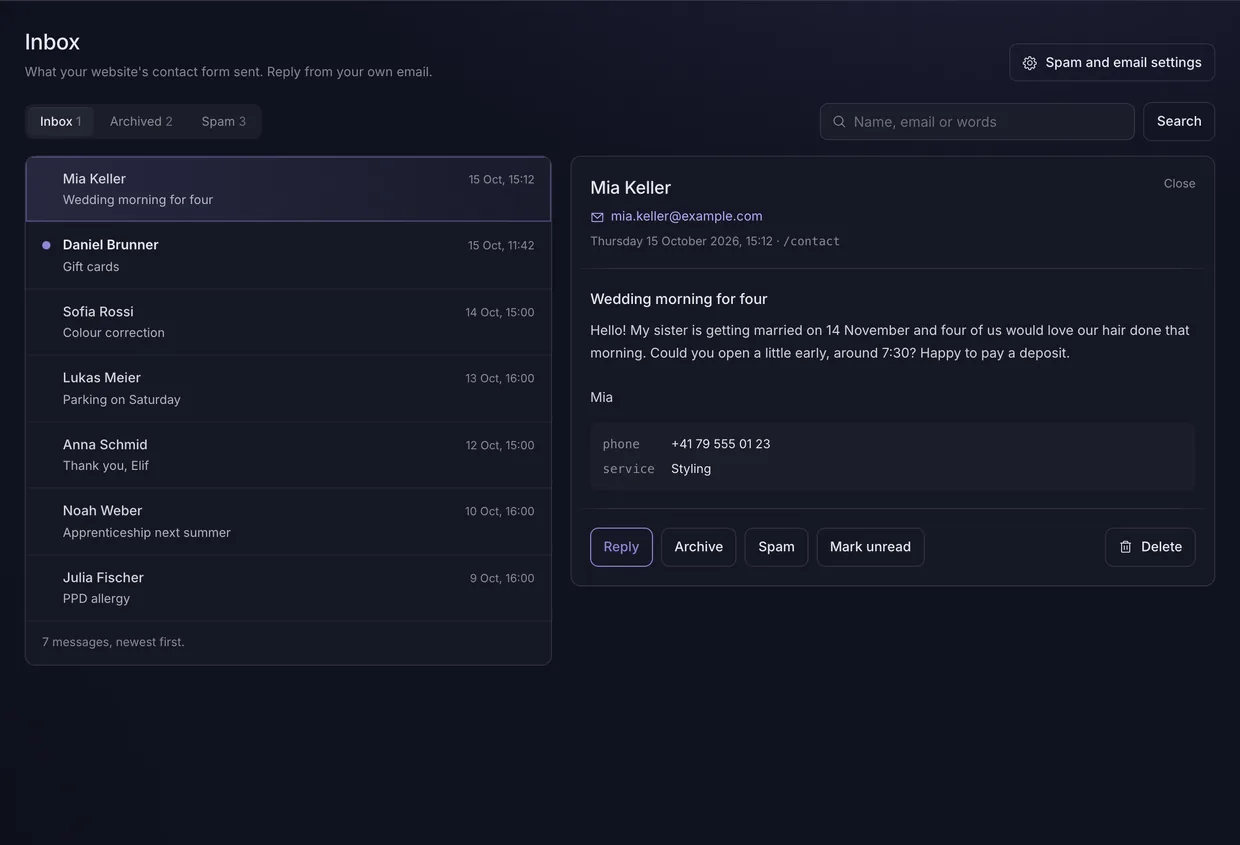Open mia.keller@example.com email link

[x=686, y=216]
